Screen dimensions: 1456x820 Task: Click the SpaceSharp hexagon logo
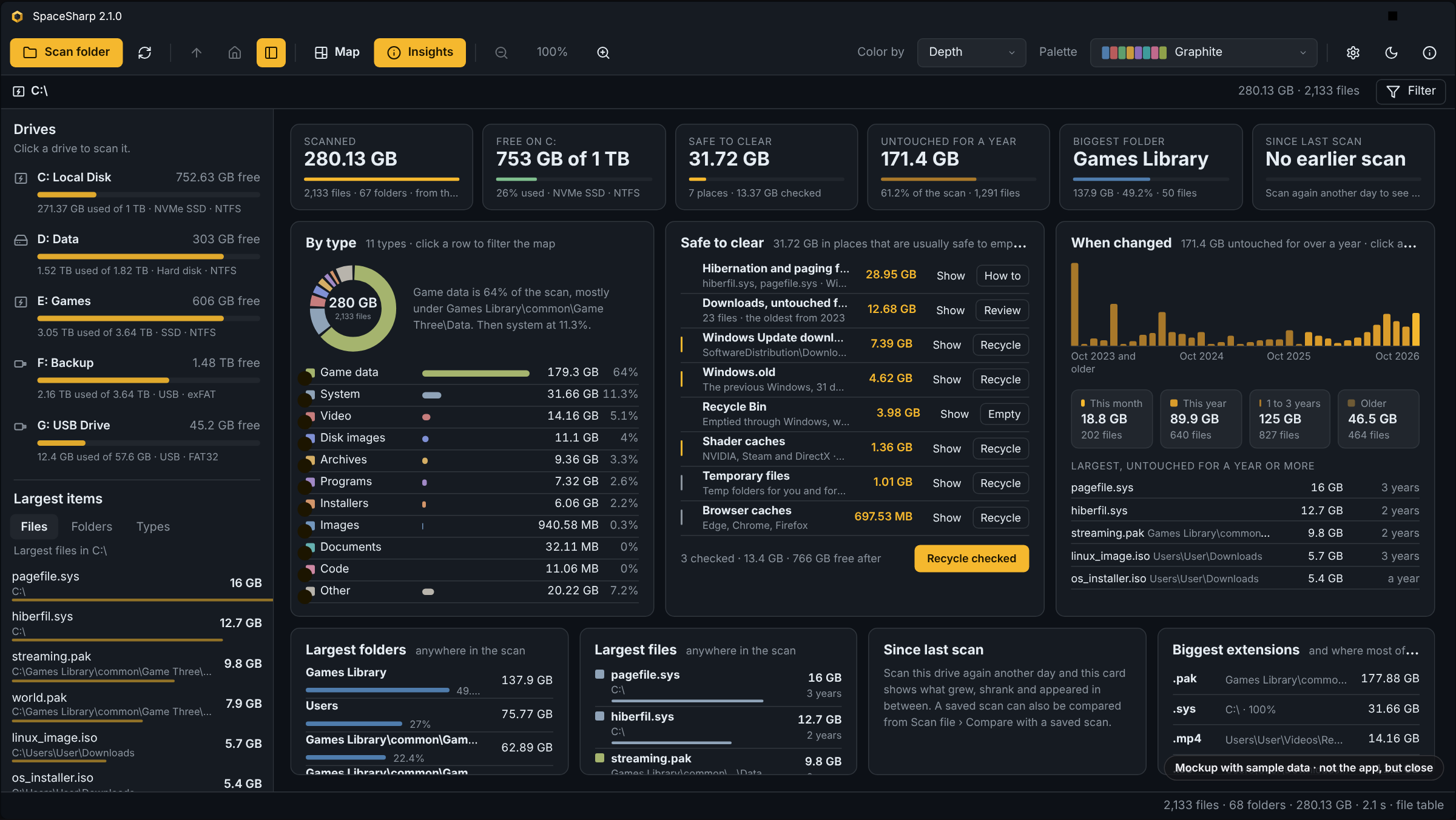[x=18, y=16]
